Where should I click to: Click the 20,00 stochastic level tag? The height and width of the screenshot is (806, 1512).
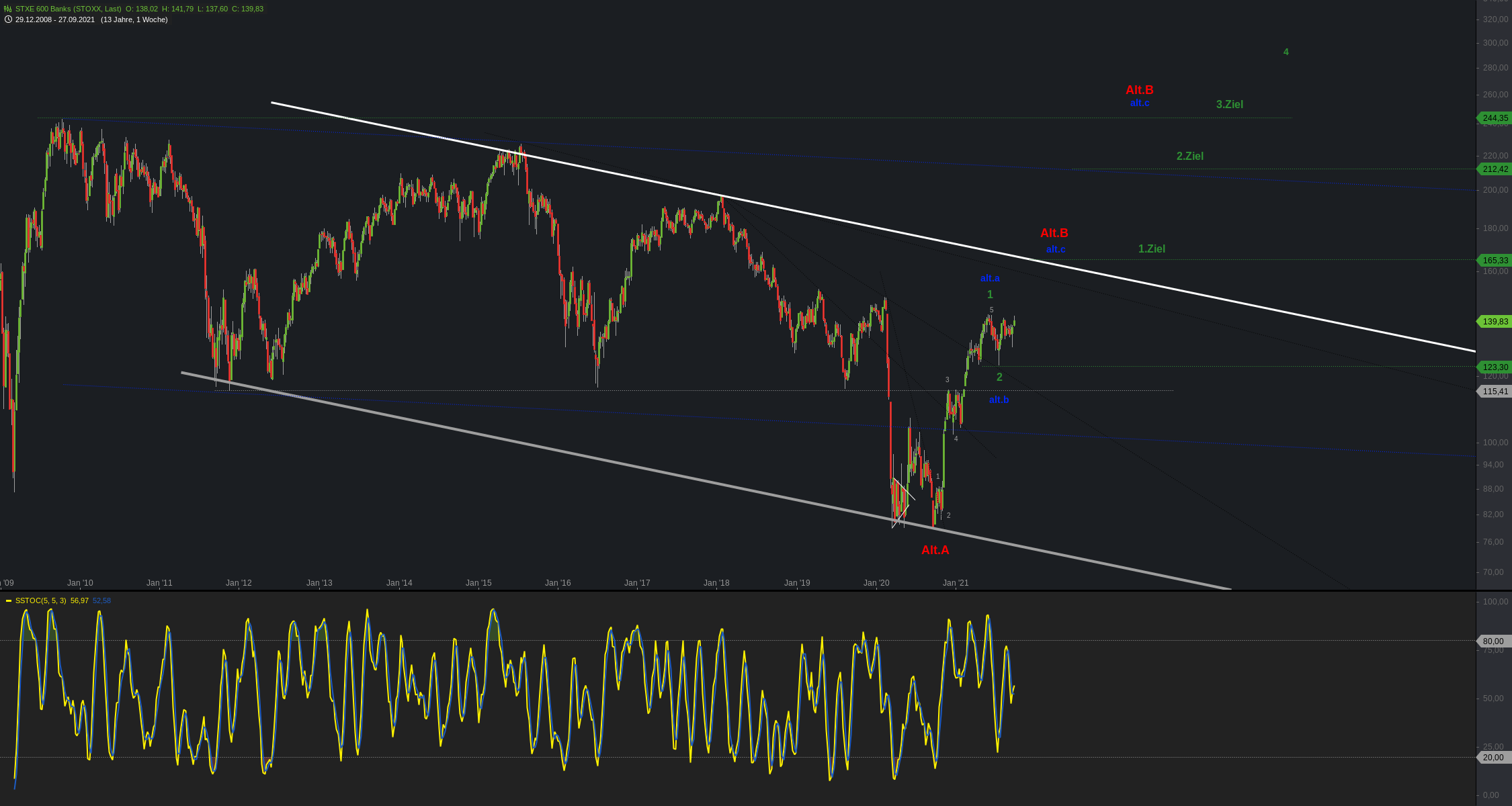click(1493, 758)
